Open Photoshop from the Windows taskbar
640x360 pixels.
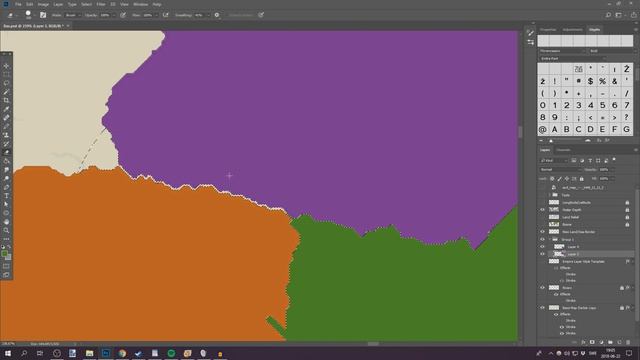[106, 353]
